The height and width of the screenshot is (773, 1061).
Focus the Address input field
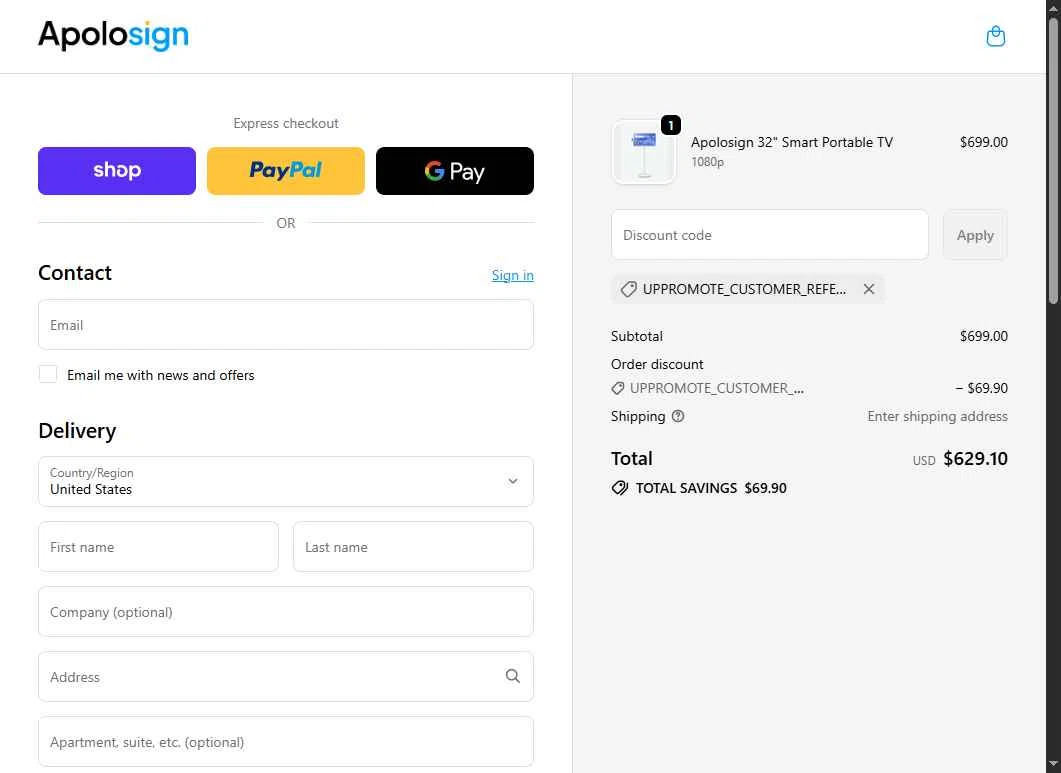tap(286, 676)
